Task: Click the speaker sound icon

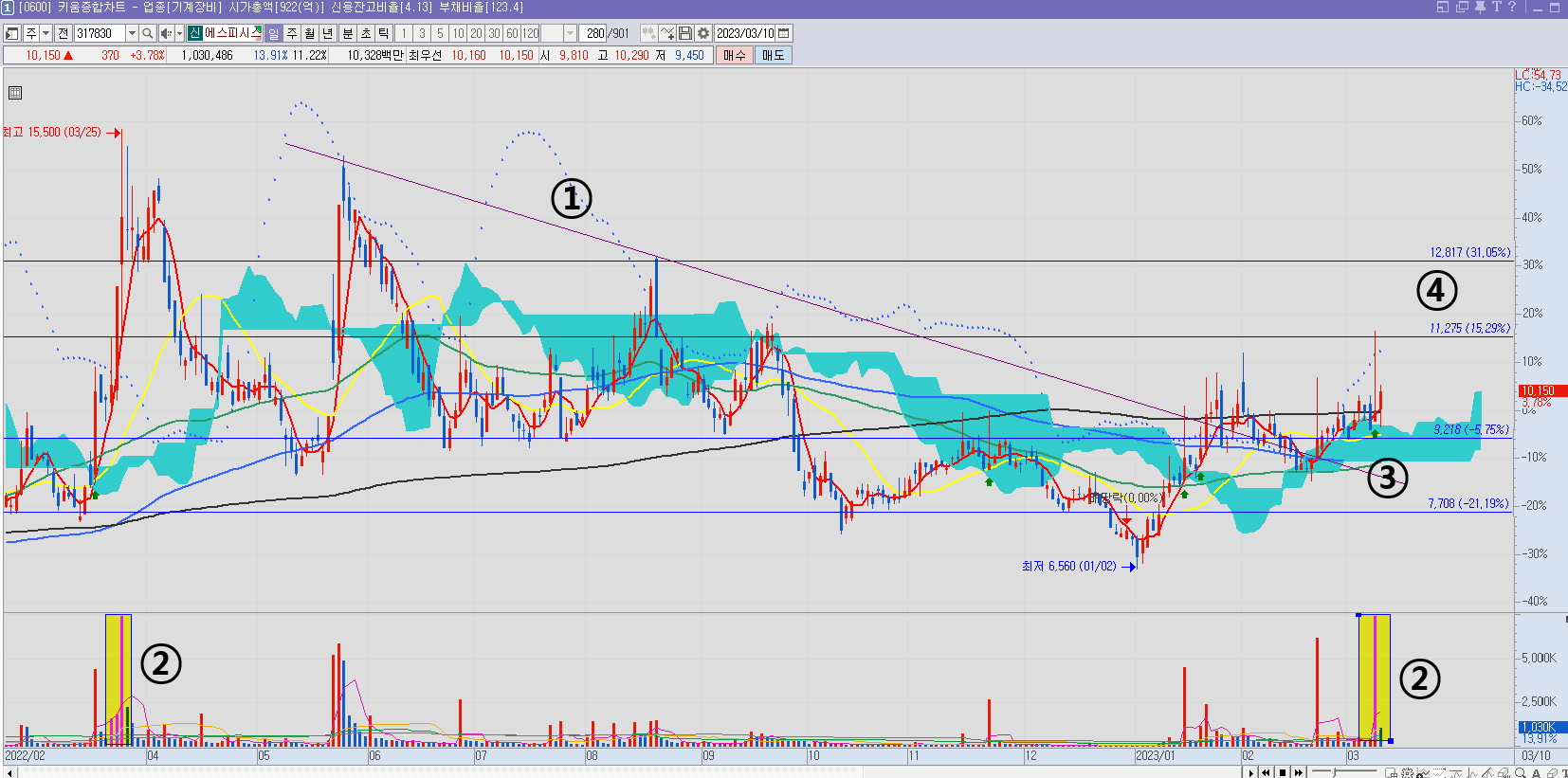Action: [166, 33]
